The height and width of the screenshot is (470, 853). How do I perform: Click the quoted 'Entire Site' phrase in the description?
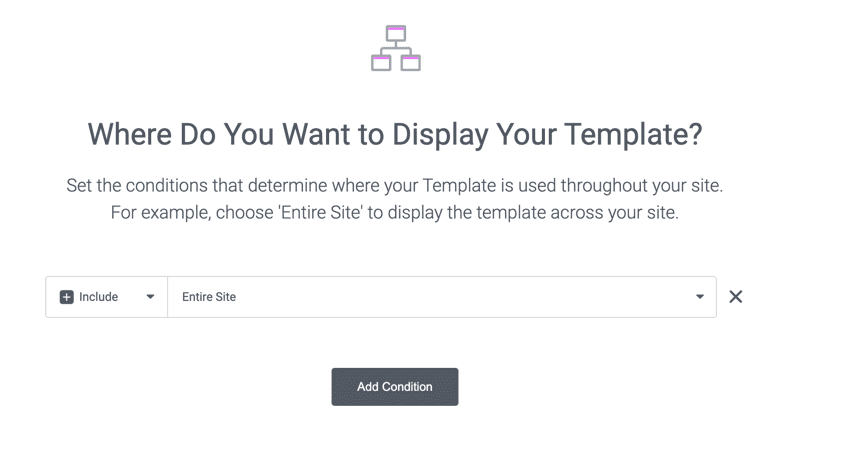[320, 212]
